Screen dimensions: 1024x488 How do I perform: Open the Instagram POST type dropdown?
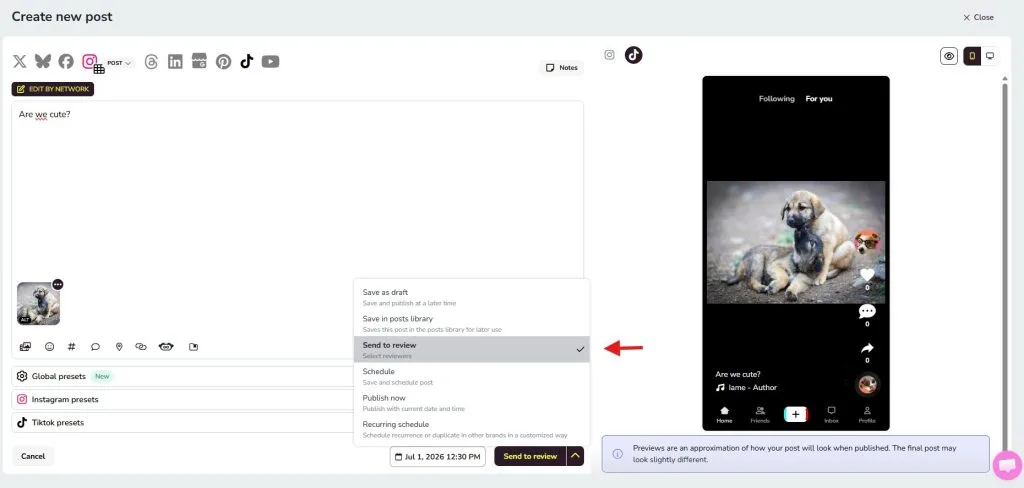point(120,63)
